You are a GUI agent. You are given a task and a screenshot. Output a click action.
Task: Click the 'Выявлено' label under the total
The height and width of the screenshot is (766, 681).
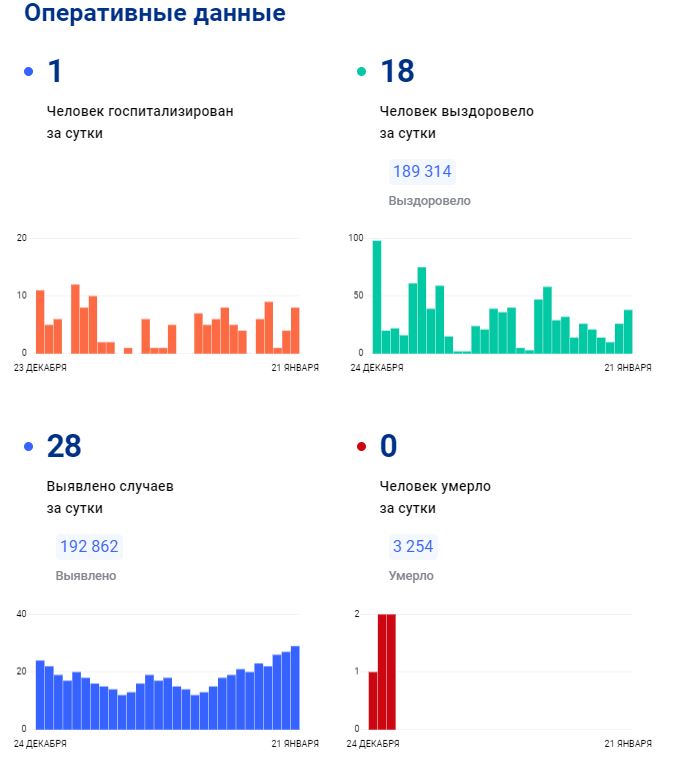point(86,576)
